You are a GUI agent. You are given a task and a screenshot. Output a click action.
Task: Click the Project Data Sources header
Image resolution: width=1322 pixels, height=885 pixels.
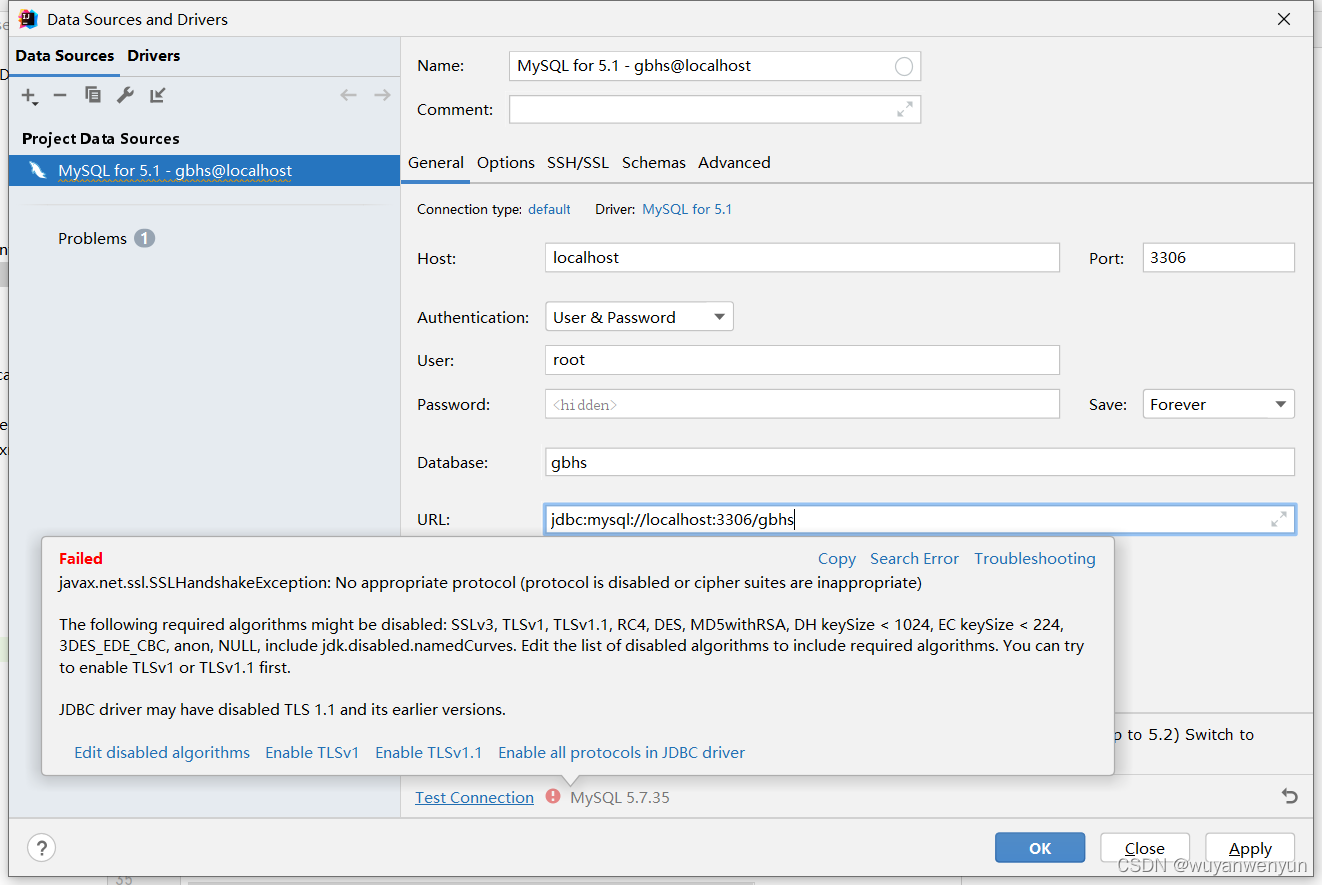tap(101, 139)
